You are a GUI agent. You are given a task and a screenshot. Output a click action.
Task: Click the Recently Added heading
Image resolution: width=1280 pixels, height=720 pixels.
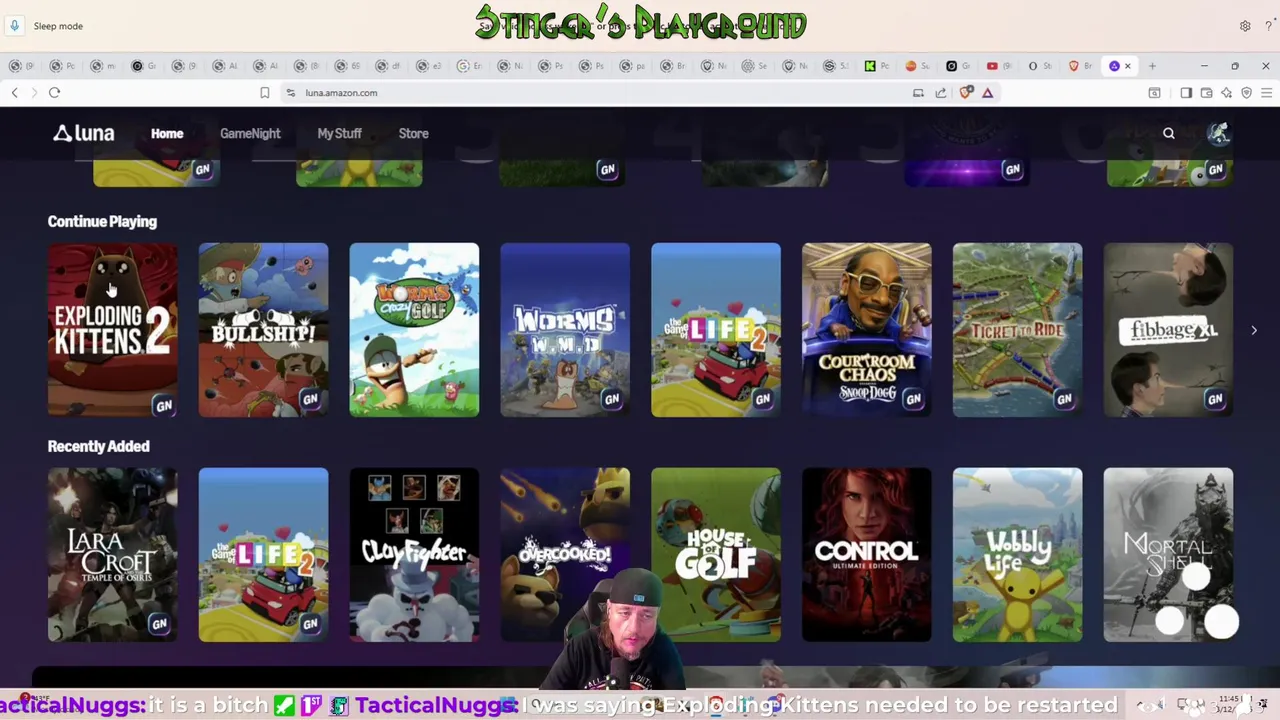[98, 446]
